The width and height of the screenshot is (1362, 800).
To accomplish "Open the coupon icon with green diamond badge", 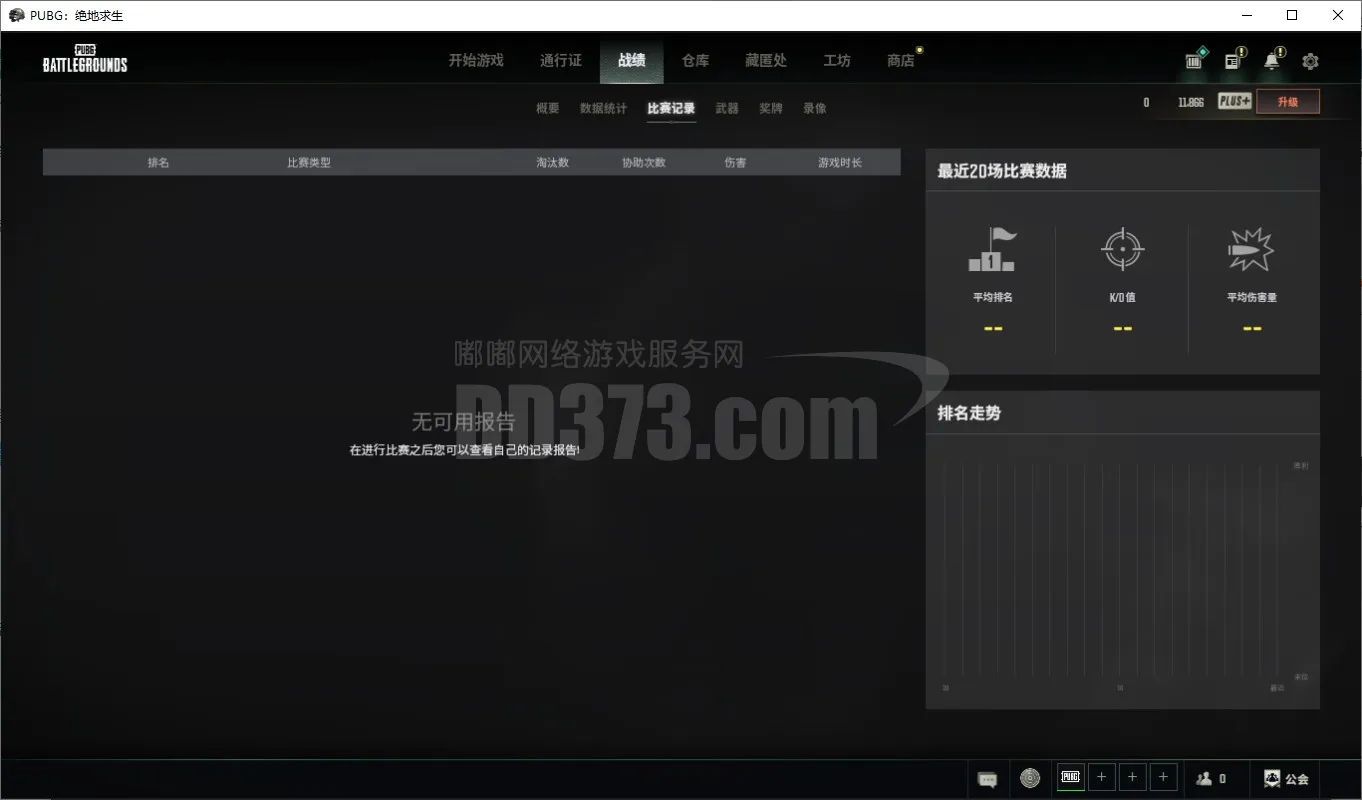I will (1195, 60).
